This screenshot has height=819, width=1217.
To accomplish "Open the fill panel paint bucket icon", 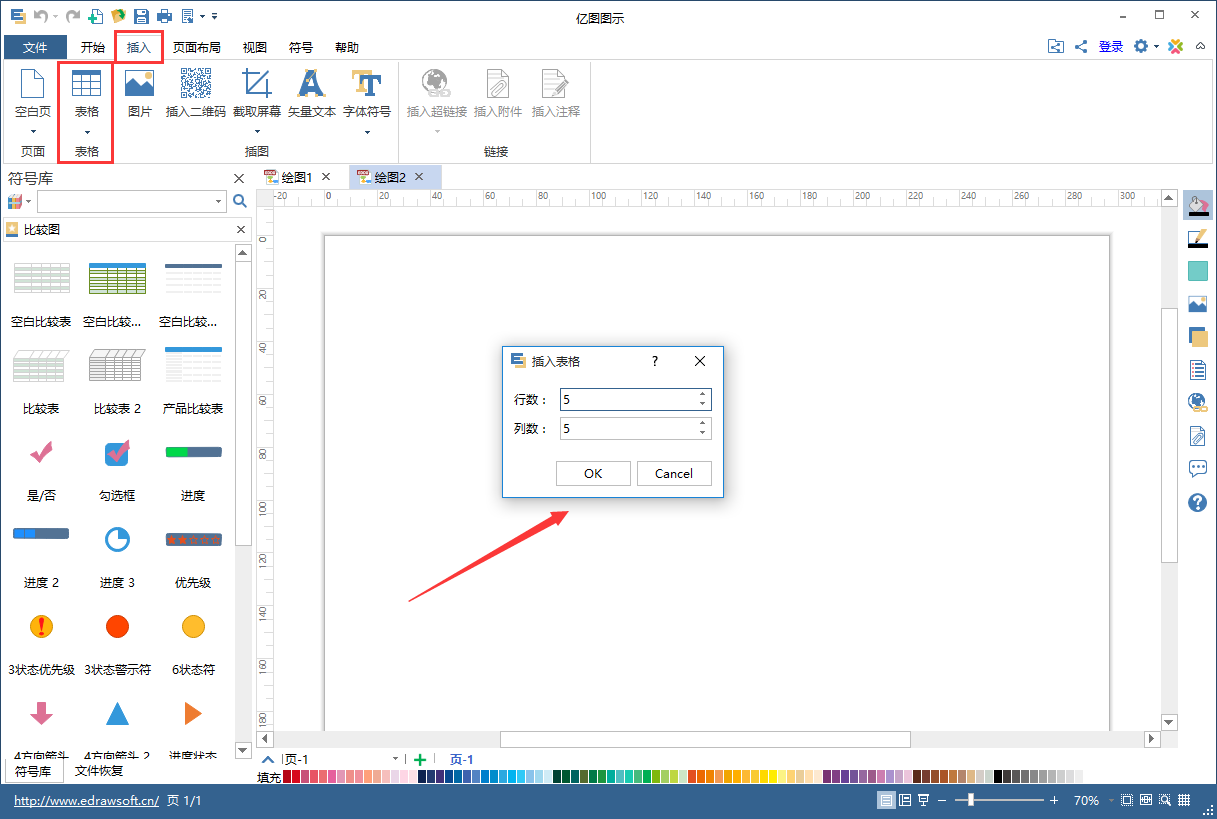I will coord(1198,205).
